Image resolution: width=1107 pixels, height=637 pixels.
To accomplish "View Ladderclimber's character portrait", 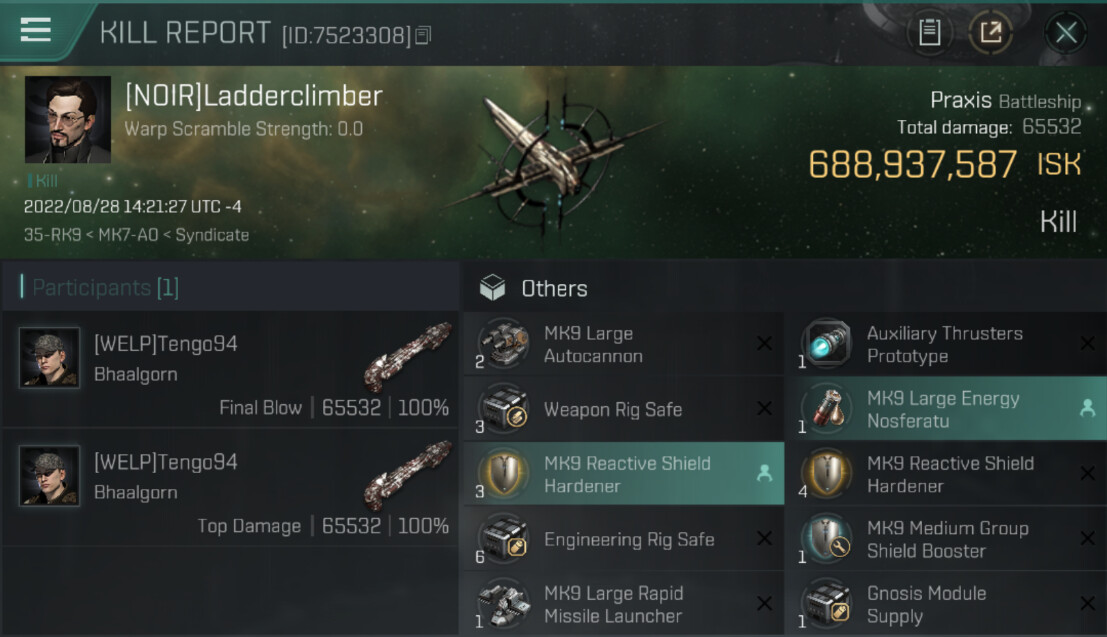I will (68, 119).
